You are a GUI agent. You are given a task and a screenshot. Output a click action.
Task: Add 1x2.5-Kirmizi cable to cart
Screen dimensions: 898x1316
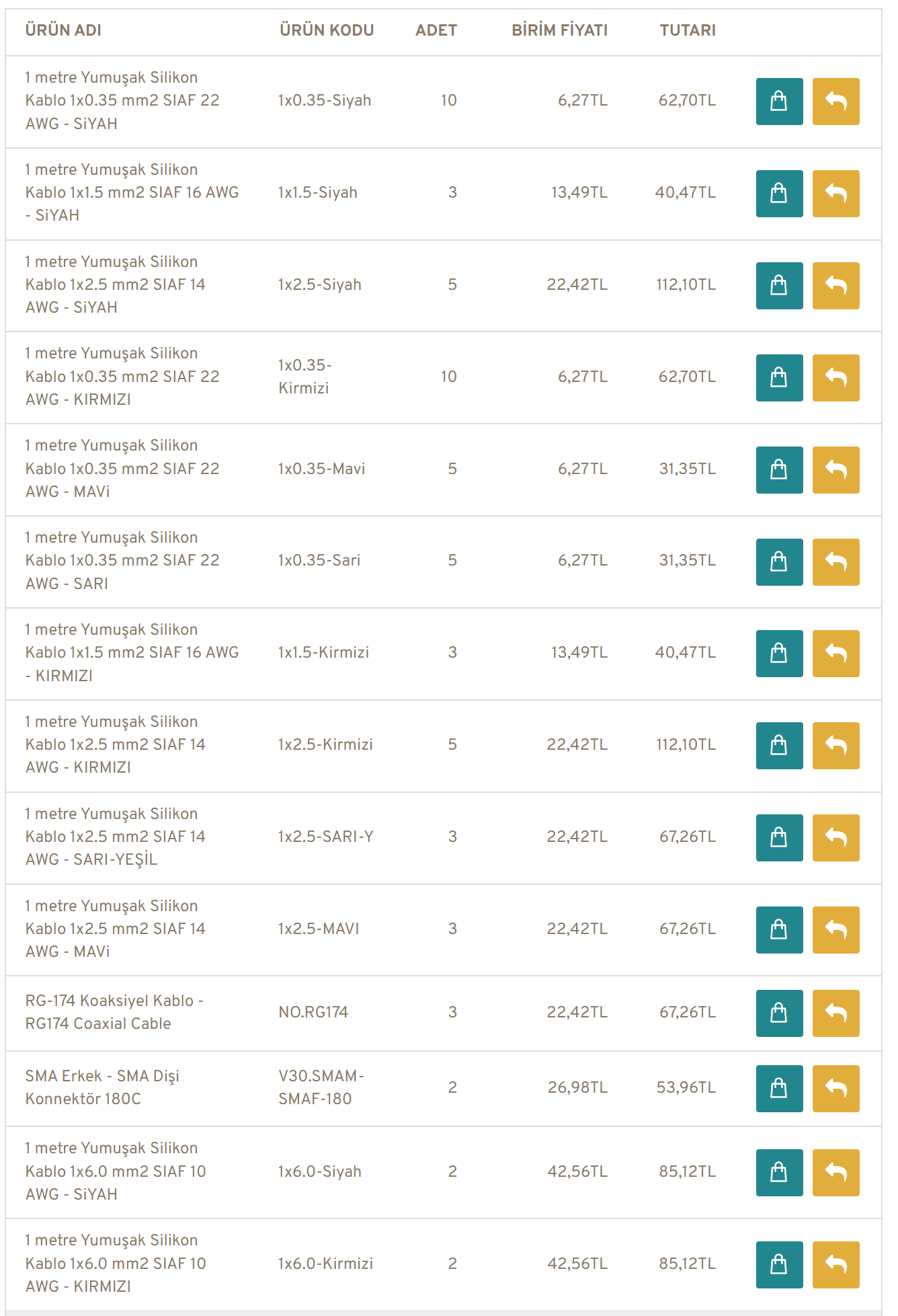(x=779, y=746)
